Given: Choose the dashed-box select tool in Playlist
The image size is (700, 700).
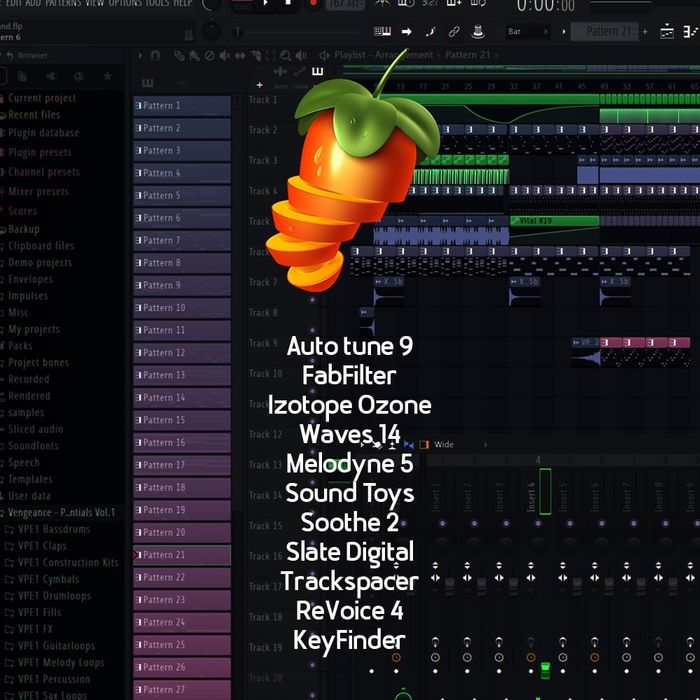Looking at the screenshot, I should pos(271,56).
